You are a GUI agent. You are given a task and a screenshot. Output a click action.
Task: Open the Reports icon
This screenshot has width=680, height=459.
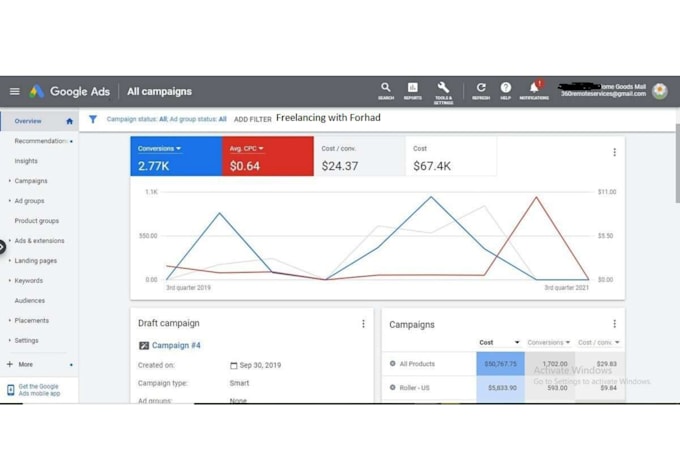click(412, 88)
